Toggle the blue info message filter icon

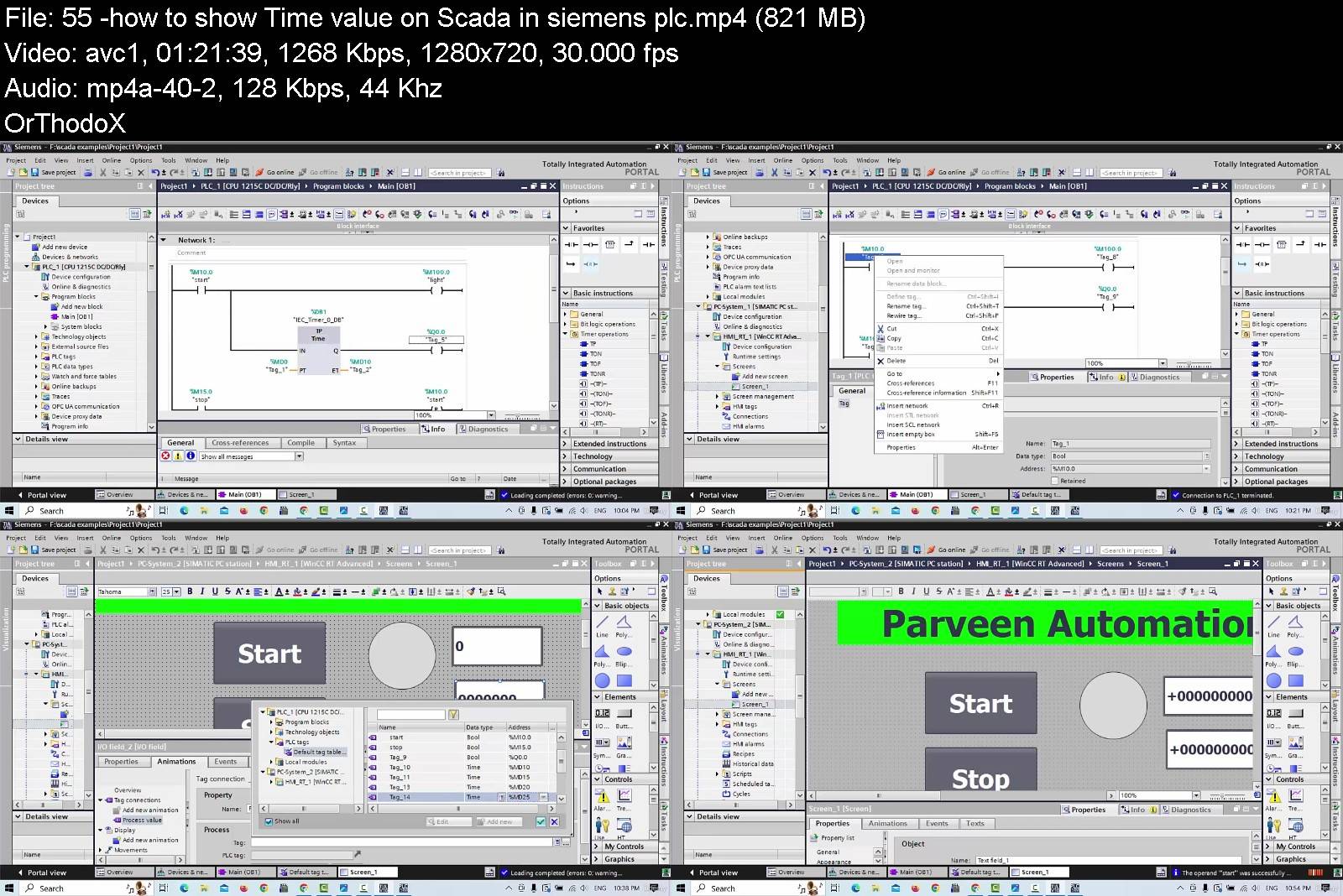click(x=191, y=456)
